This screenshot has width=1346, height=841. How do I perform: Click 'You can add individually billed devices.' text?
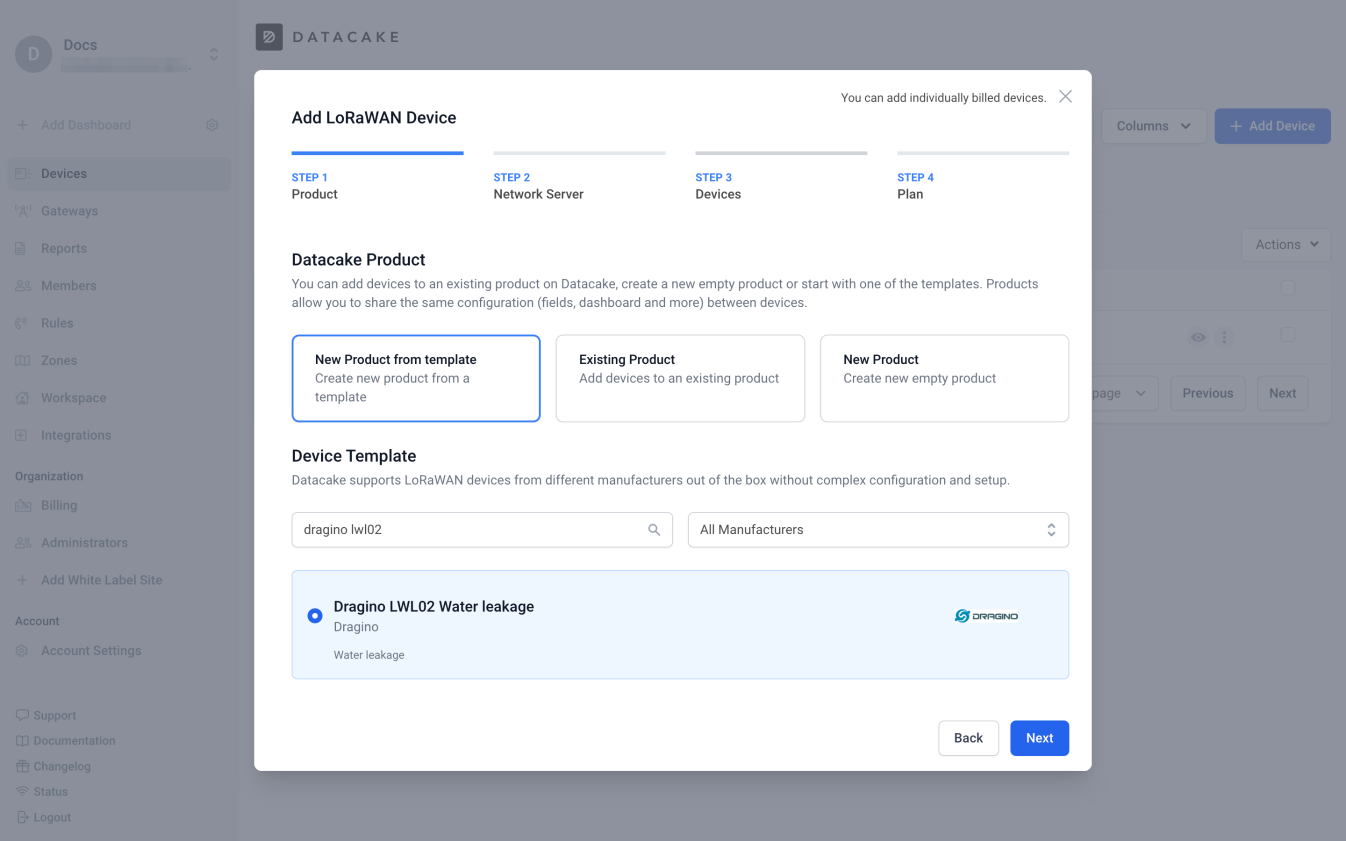943,98
